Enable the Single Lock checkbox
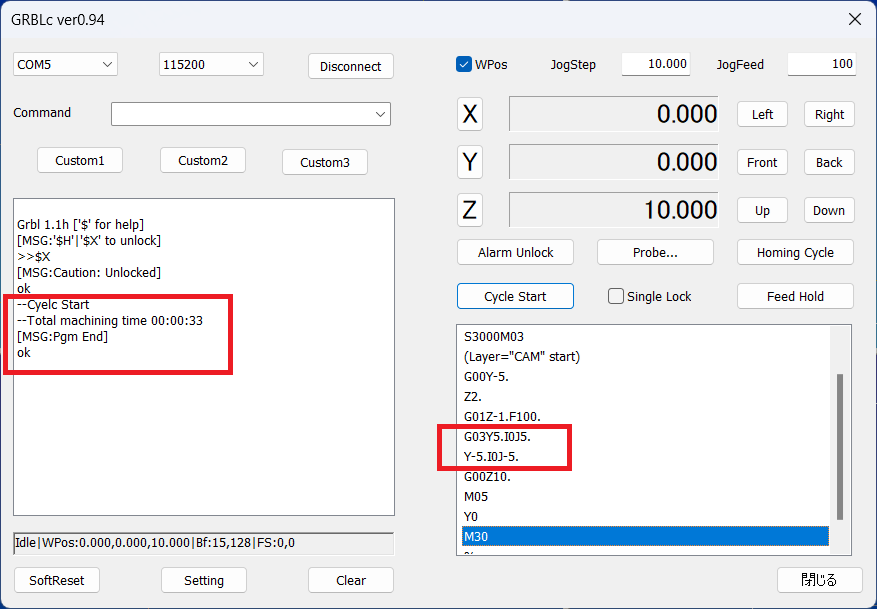This screenshot has width=877, height=609. click(x=616, y=296)
